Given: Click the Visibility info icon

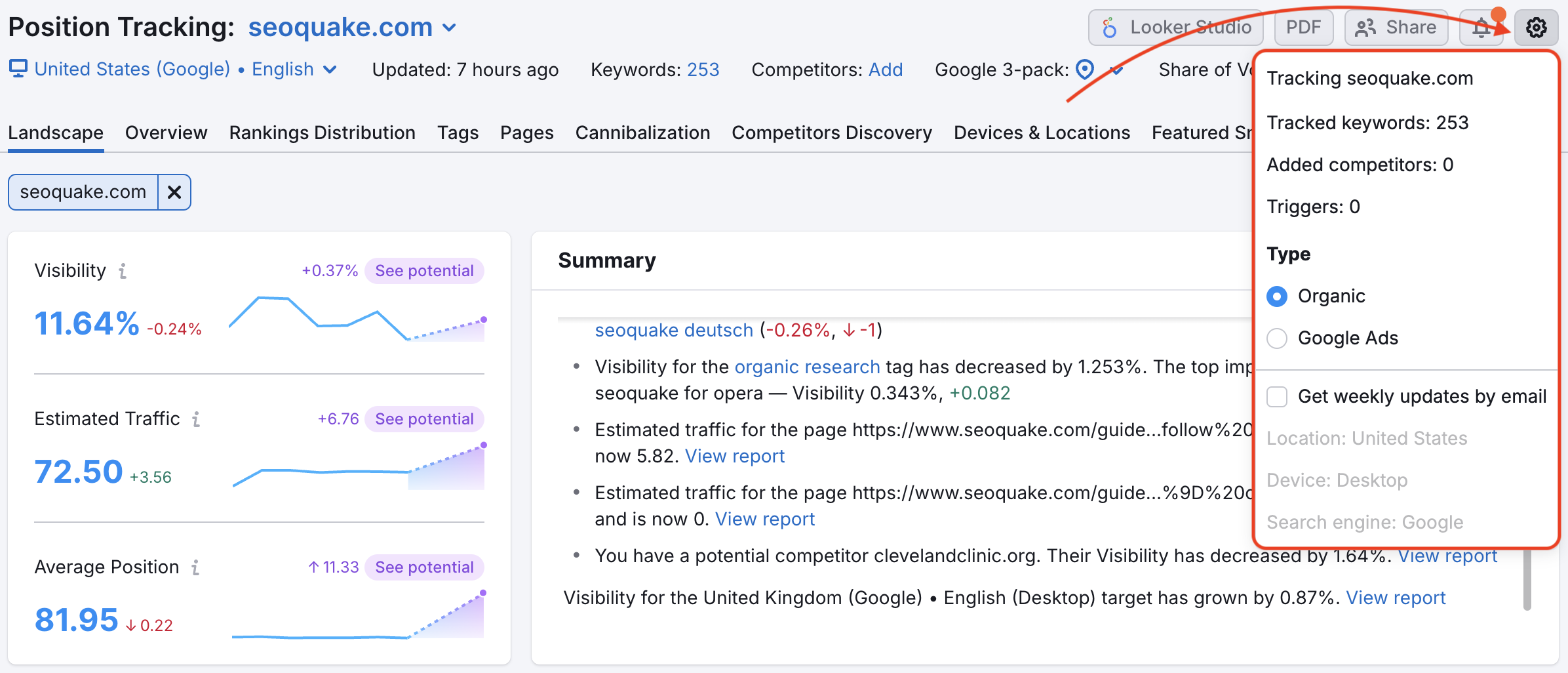Looking at the screenshot, I should (123, 271).
